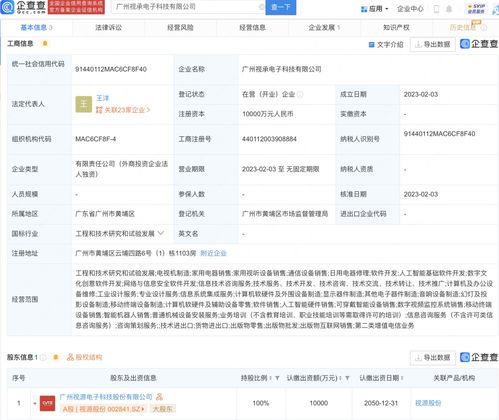Viewport: 499px width, 420px height.
Task: Sort by 认缴出资日期 column arrows
Action: tap(402, 378)
